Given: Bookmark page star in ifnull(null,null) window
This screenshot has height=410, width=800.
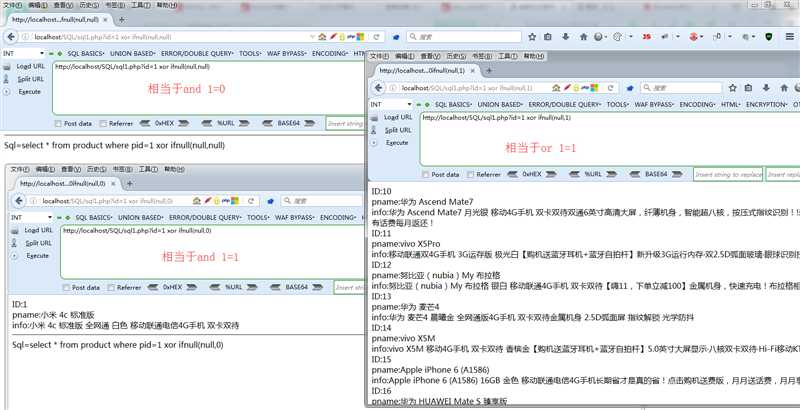Looking at the screenshot, I should (532, 37).
